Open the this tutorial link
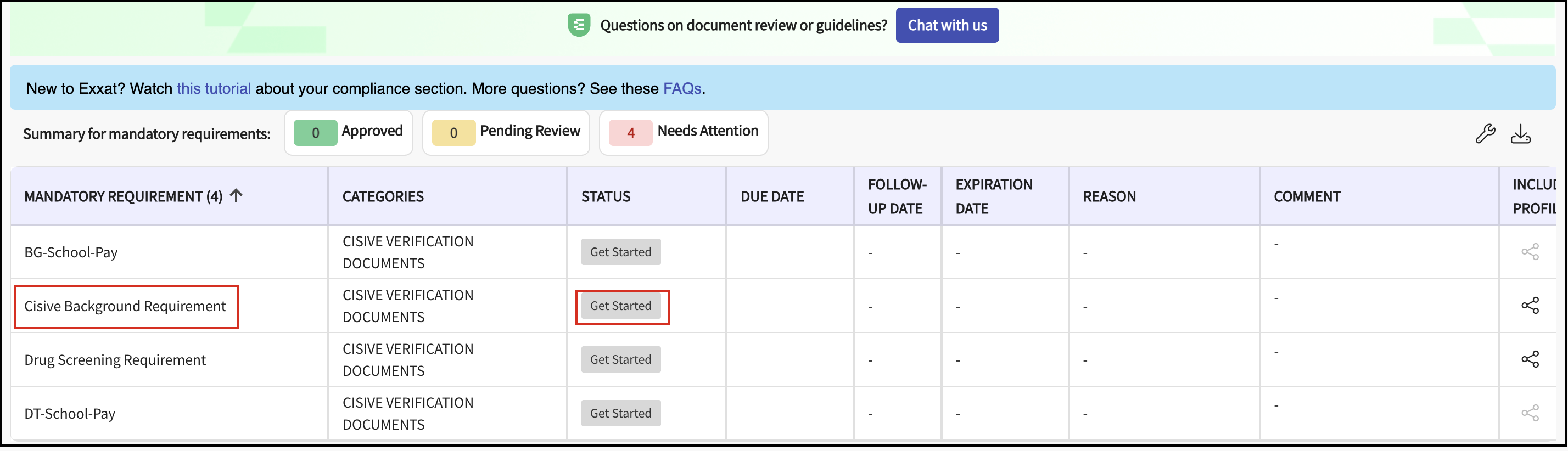1568x451 pixels. point(214,88)
